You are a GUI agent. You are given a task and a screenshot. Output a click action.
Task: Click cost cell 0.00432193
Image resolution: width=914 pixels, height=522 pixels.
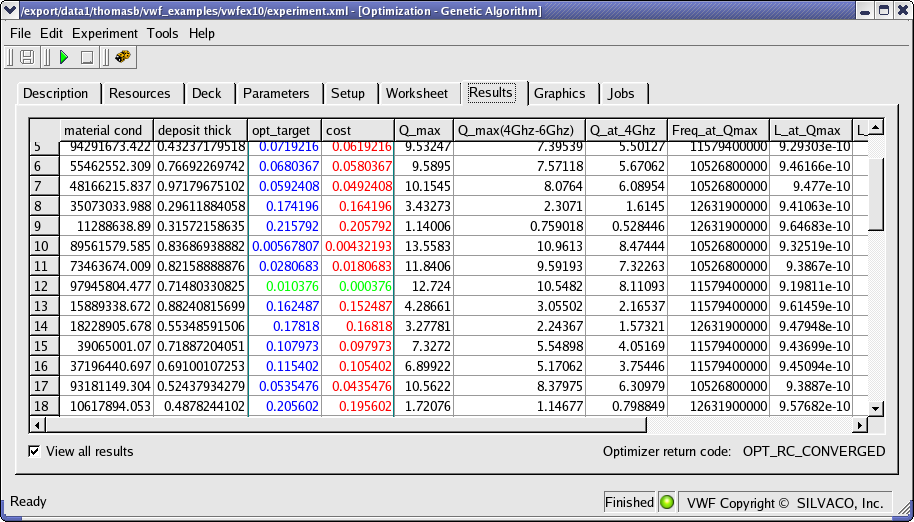(x=358, y=246)
